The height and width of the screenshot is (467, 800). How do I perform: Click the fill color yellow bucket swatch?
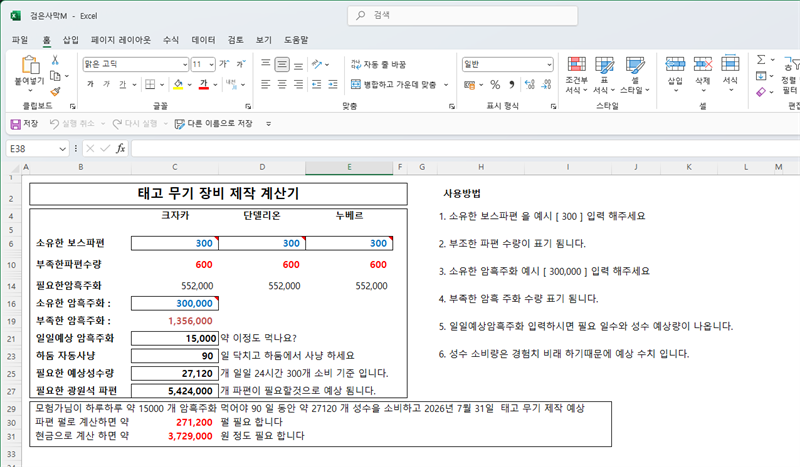178,85
